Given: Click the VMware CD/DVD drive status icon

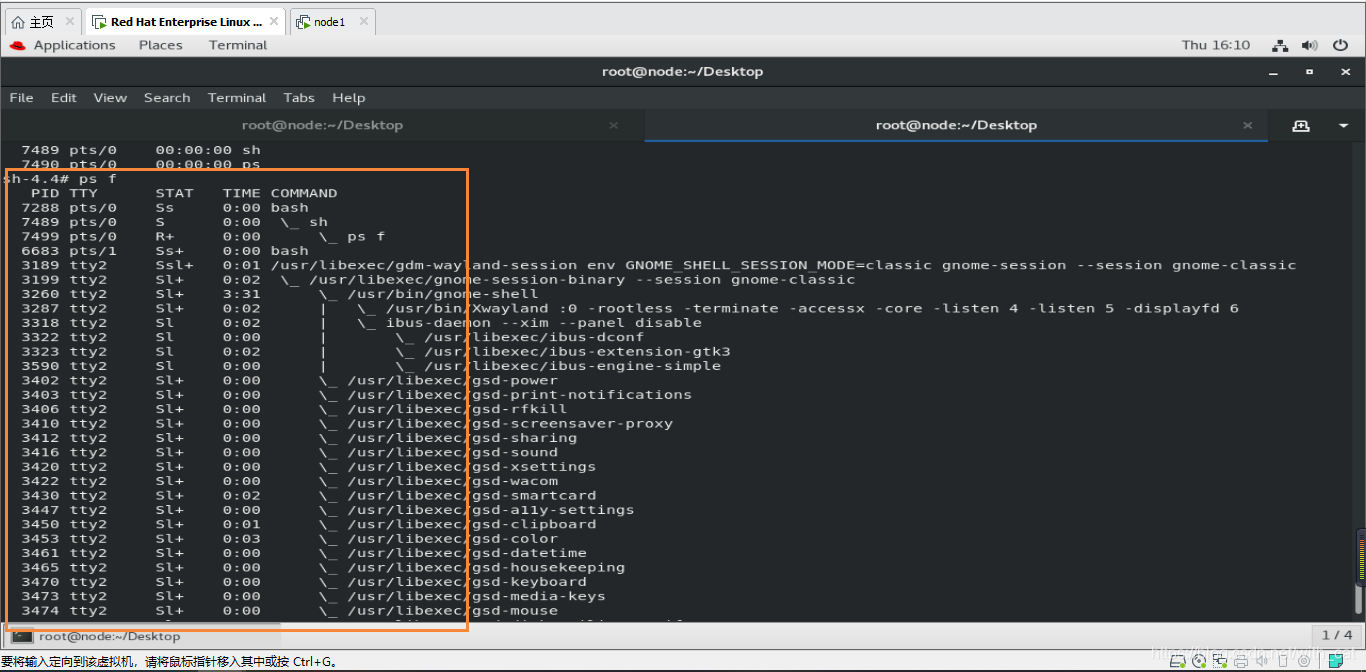Looking at the screenshot, I should 1199,661.
